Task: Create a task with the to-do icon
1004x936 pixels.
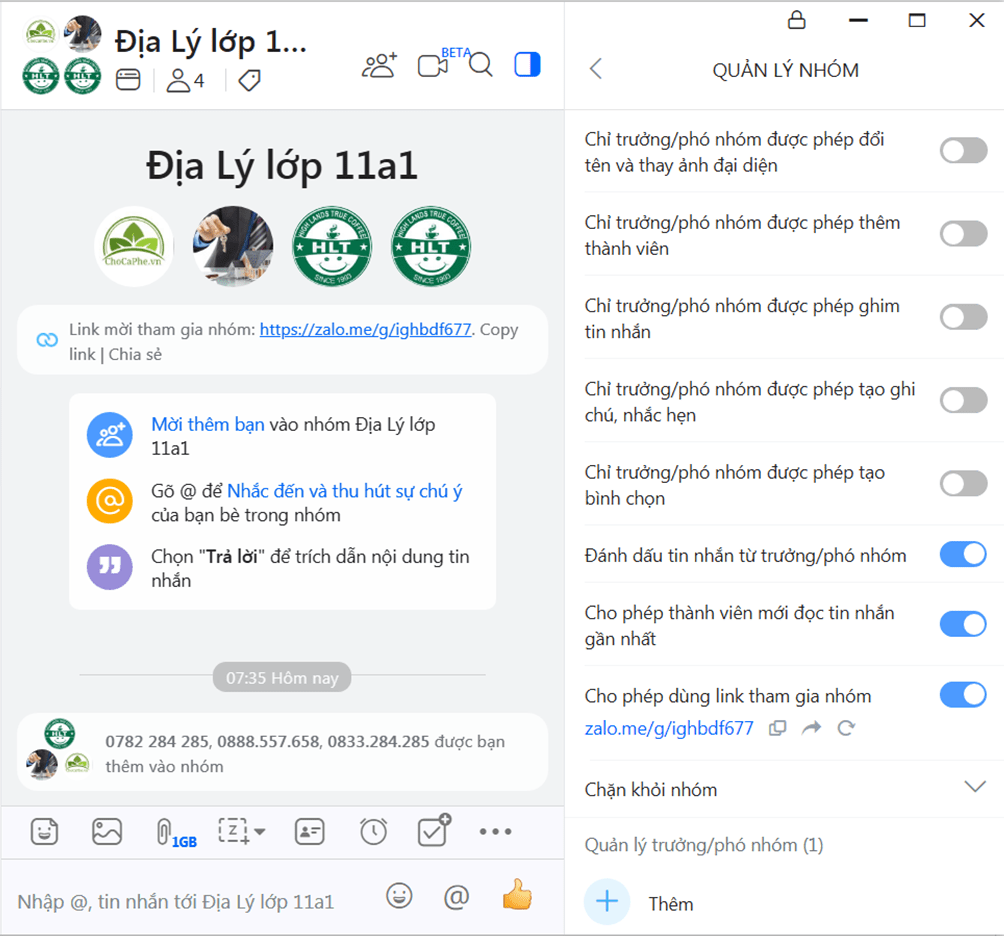Action: [x=432, y=831]
